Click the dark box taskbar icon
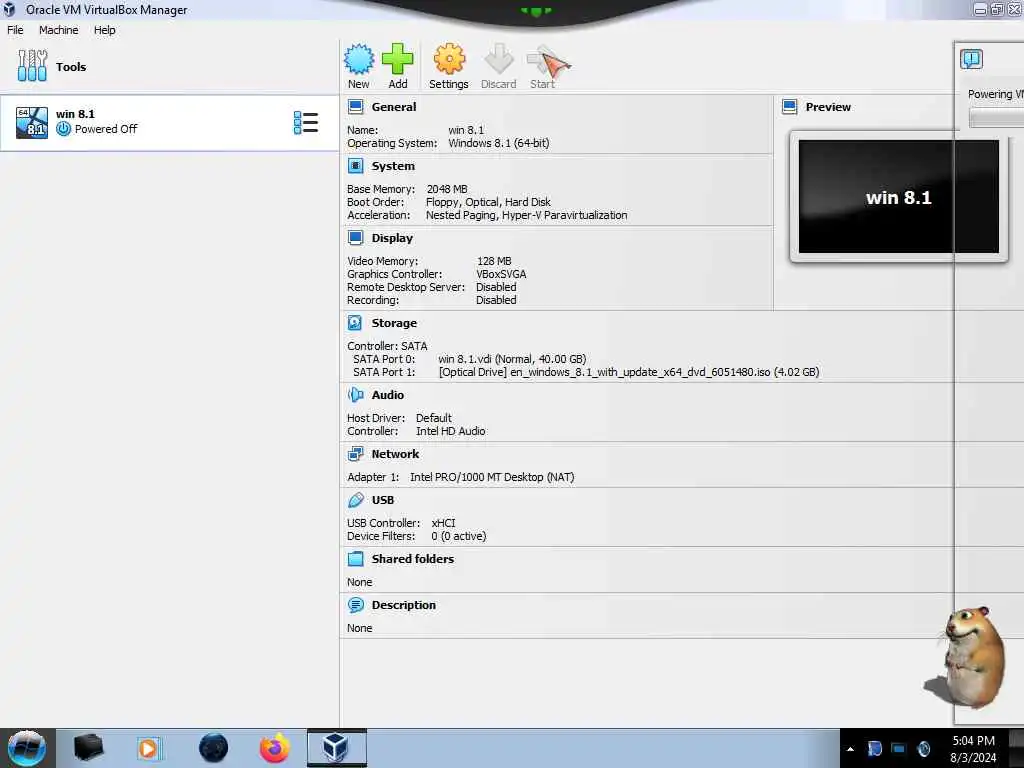Screen dimensions: 1024x768 click(x=88, y=748)
